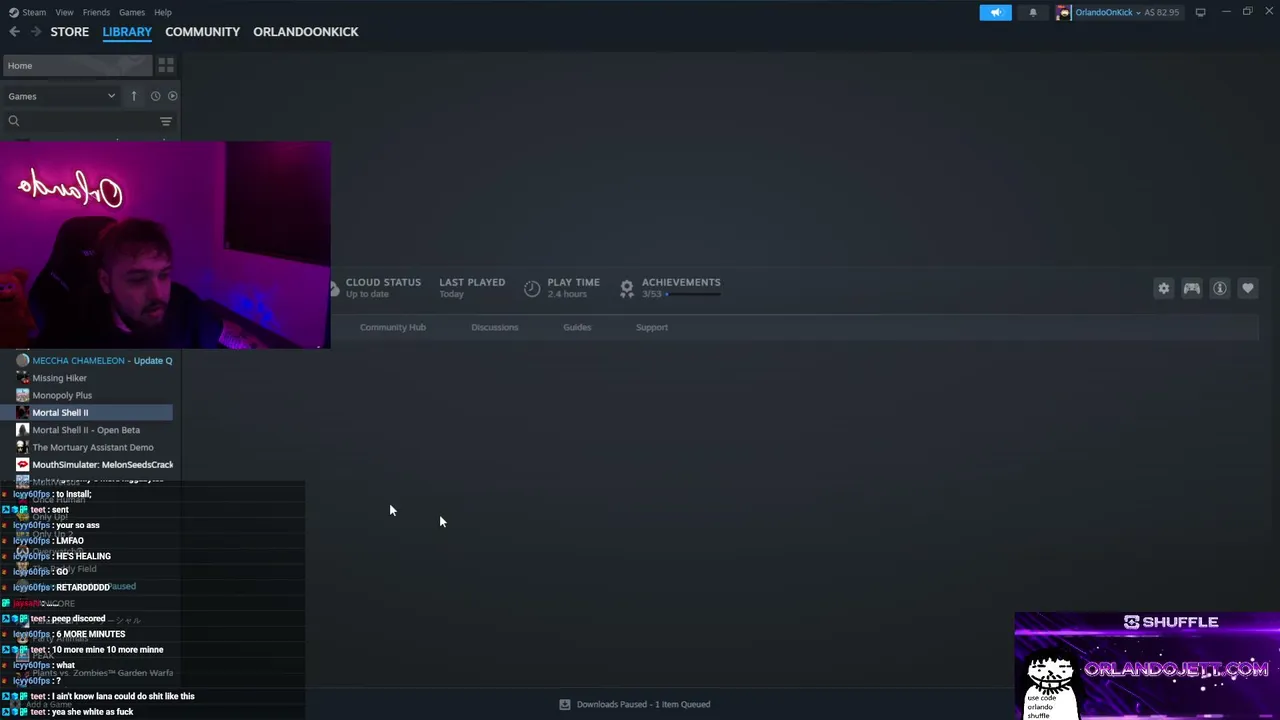Add game to favorites with heart icon

point(1248,288)
